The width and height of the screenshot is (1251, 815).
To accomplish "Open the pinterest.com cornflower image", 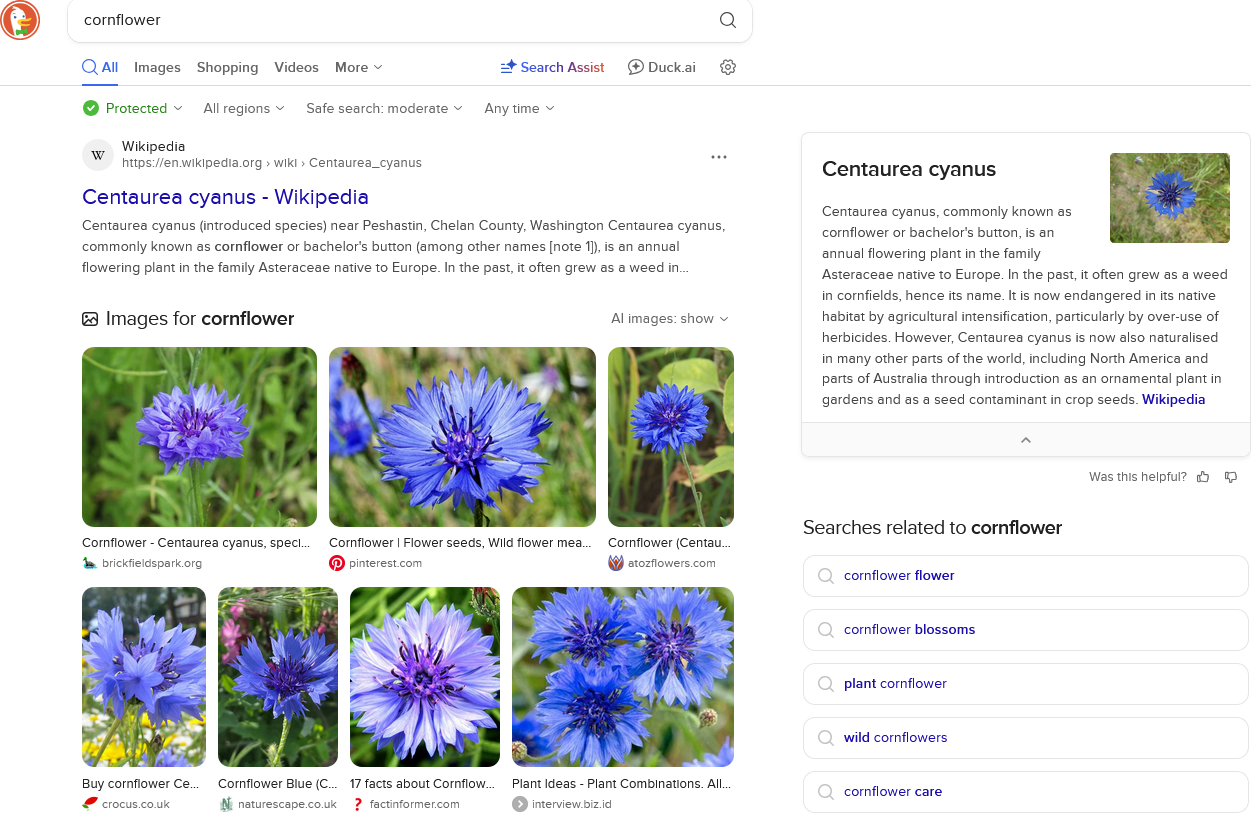I will point(462,437).
